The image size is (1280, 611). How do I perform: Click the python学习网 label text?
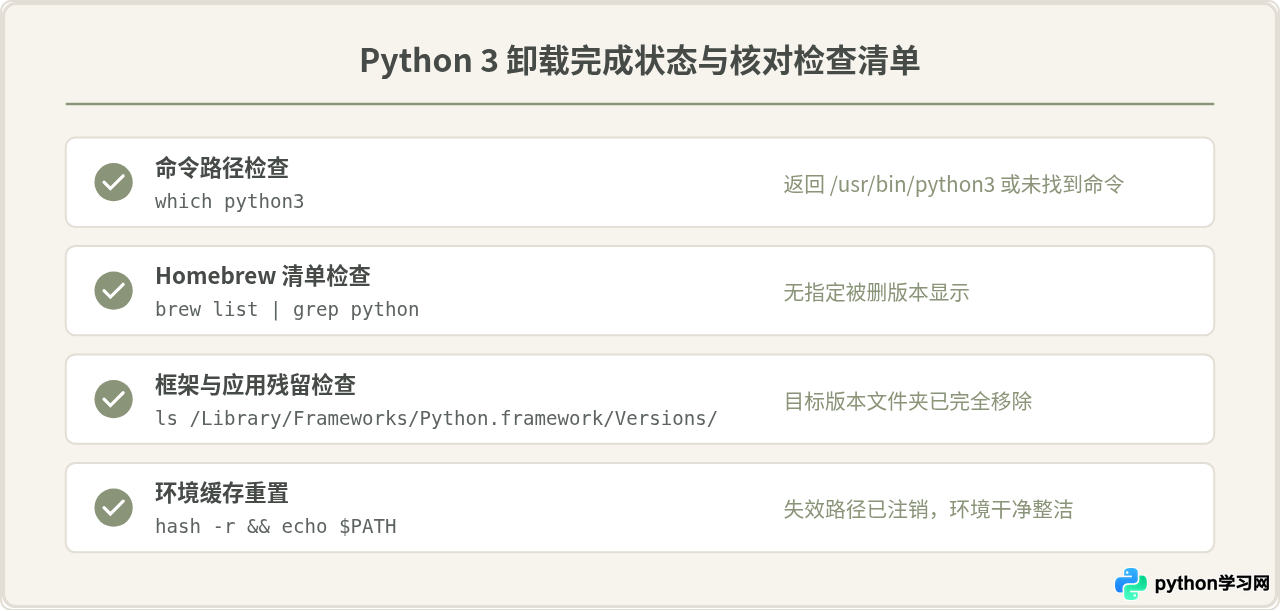tap(1211, 583)
